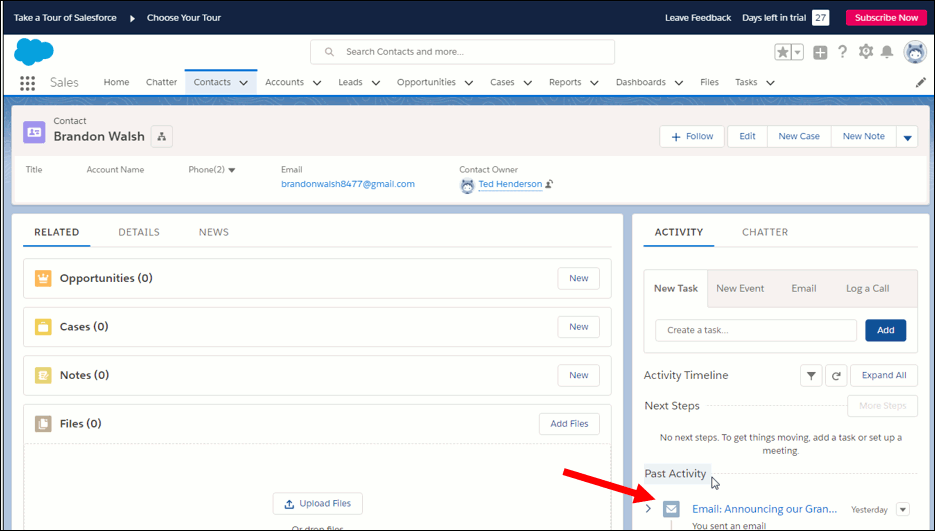
Task: Click the Opportunities crown icon
Action: click(x=43, y=278)
